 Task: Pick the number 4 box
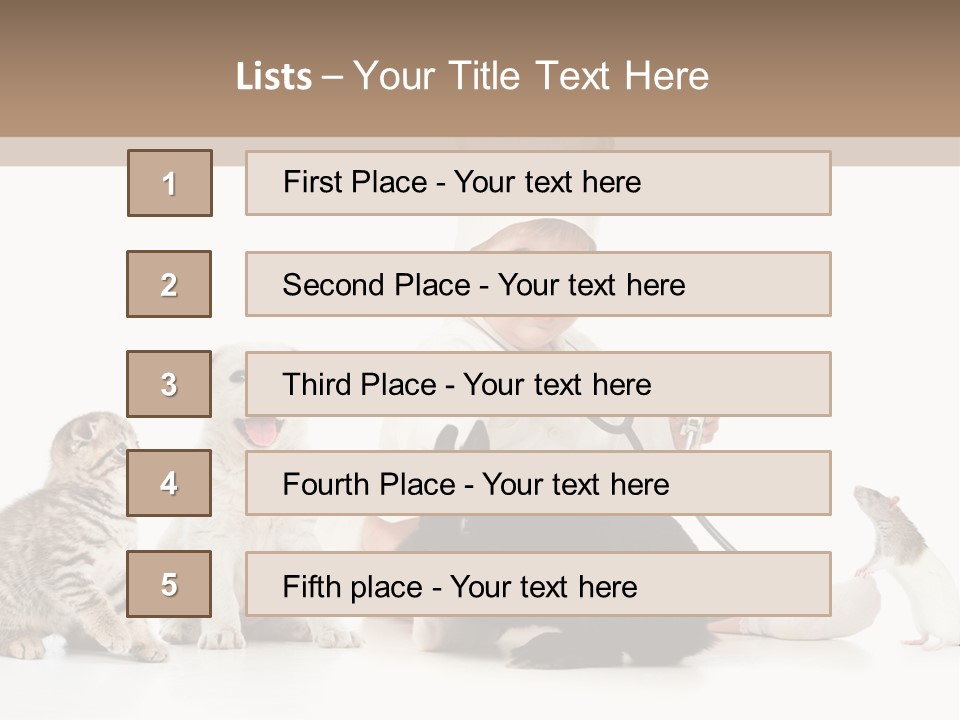[169, 484]
